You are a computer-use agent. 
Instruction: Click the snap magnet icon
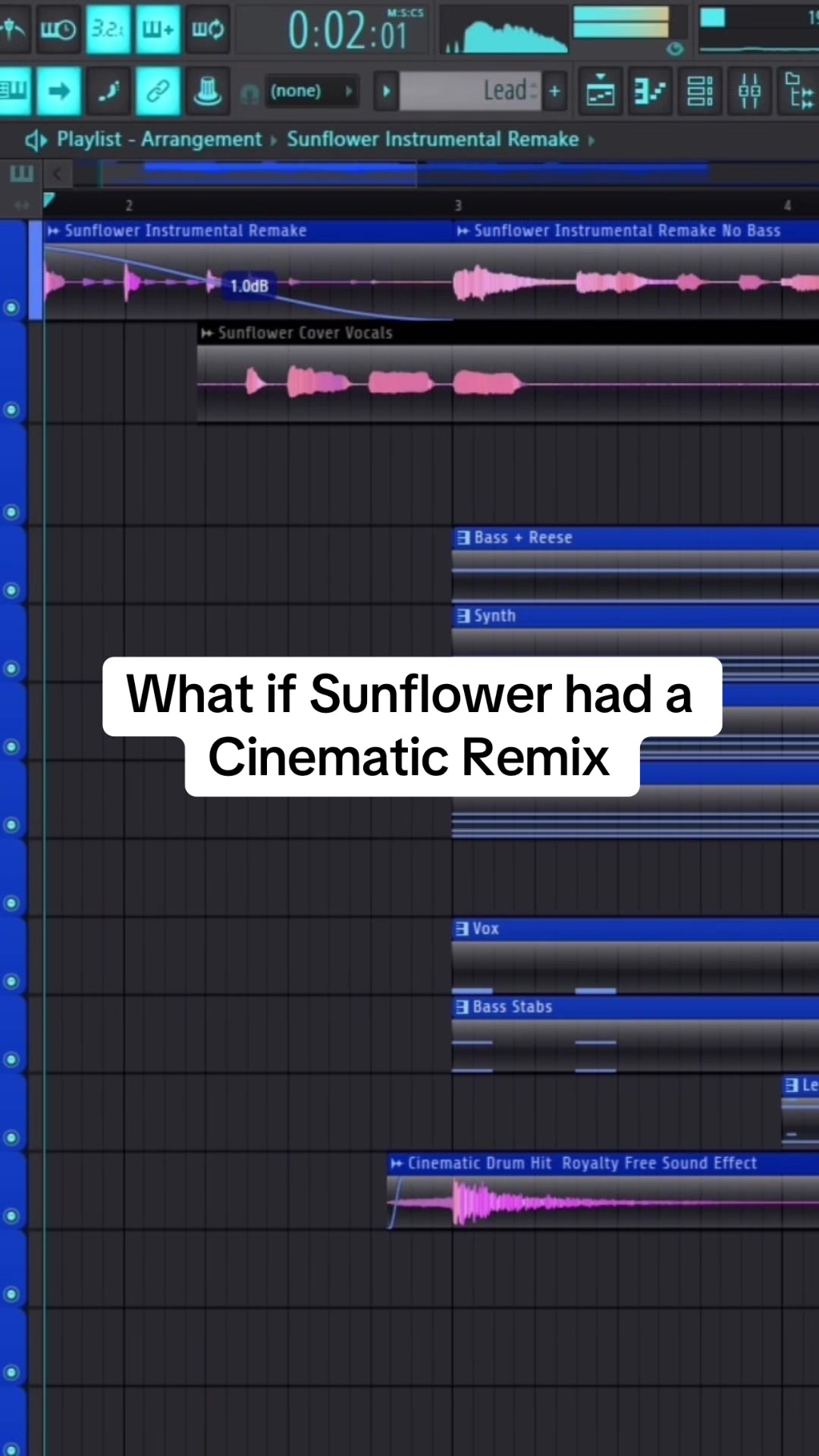pos(249,93)
